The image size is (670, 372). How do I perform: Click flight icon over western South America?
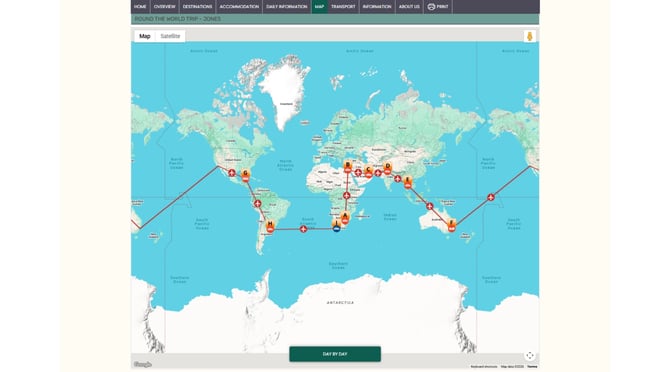pyautogui.click(x=257, y=204)
